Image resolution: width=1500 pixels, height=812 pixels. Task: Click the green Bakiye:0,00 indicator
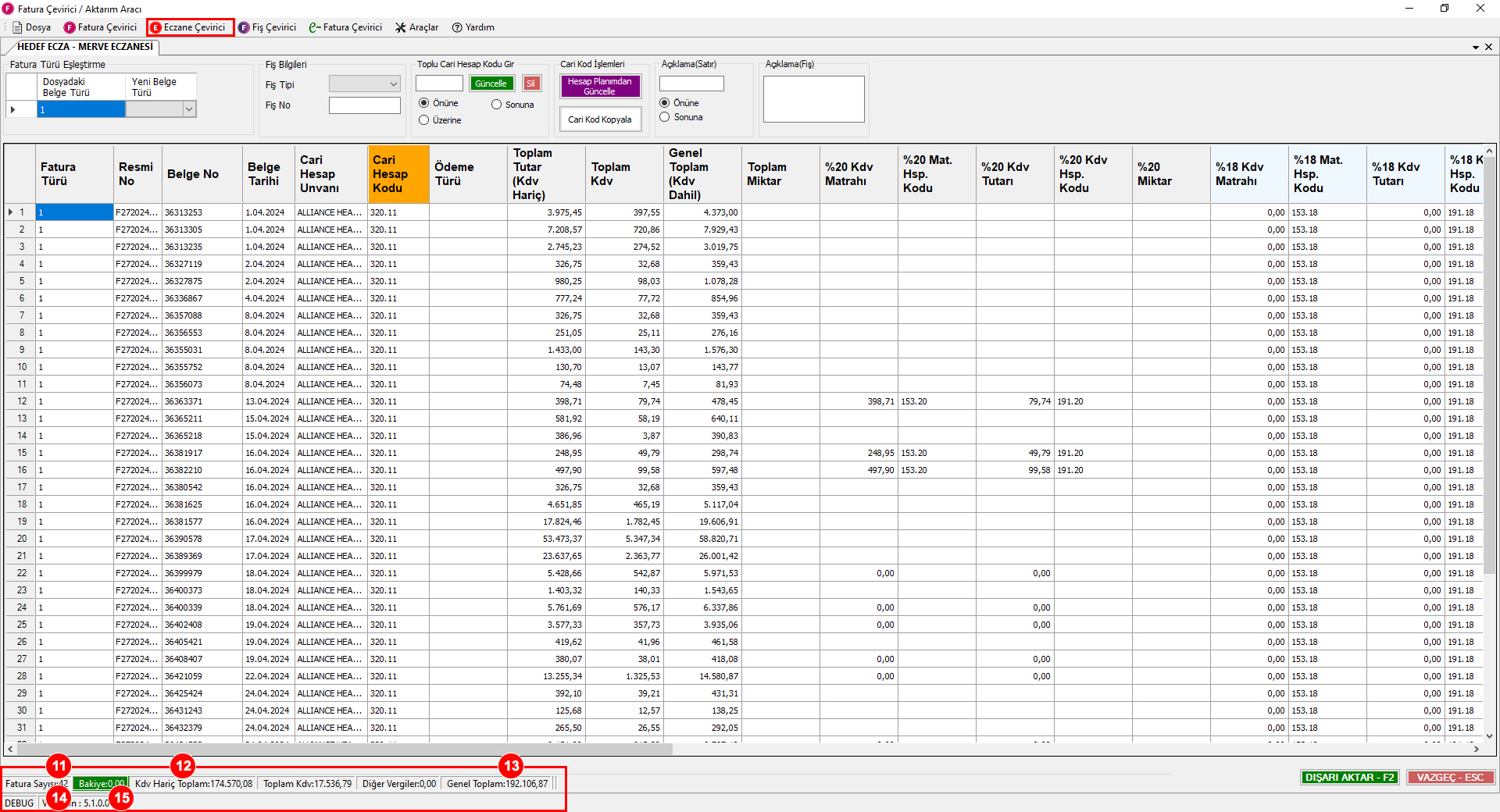pos(101,784)
